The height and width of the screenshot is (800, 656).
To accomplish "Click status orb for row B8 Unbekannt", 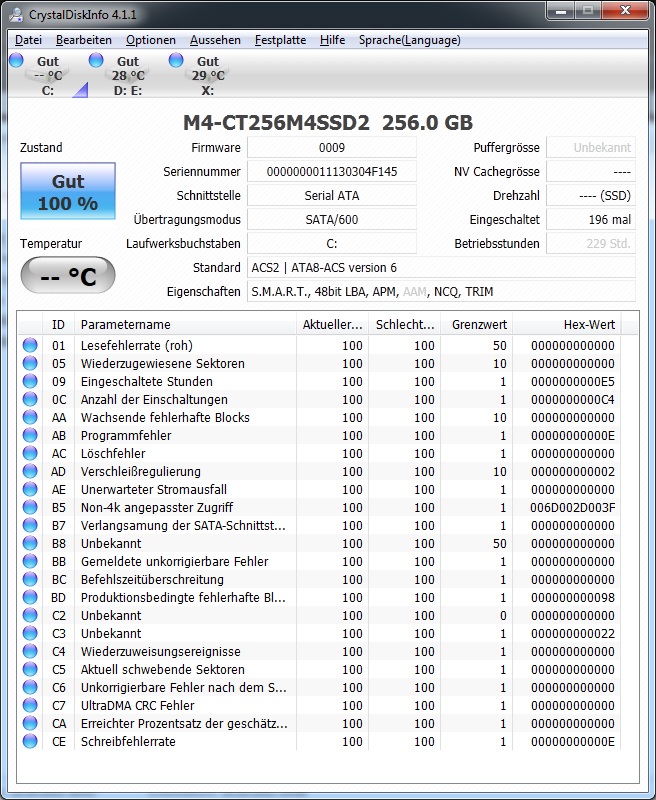I will [x=30, y=543].
